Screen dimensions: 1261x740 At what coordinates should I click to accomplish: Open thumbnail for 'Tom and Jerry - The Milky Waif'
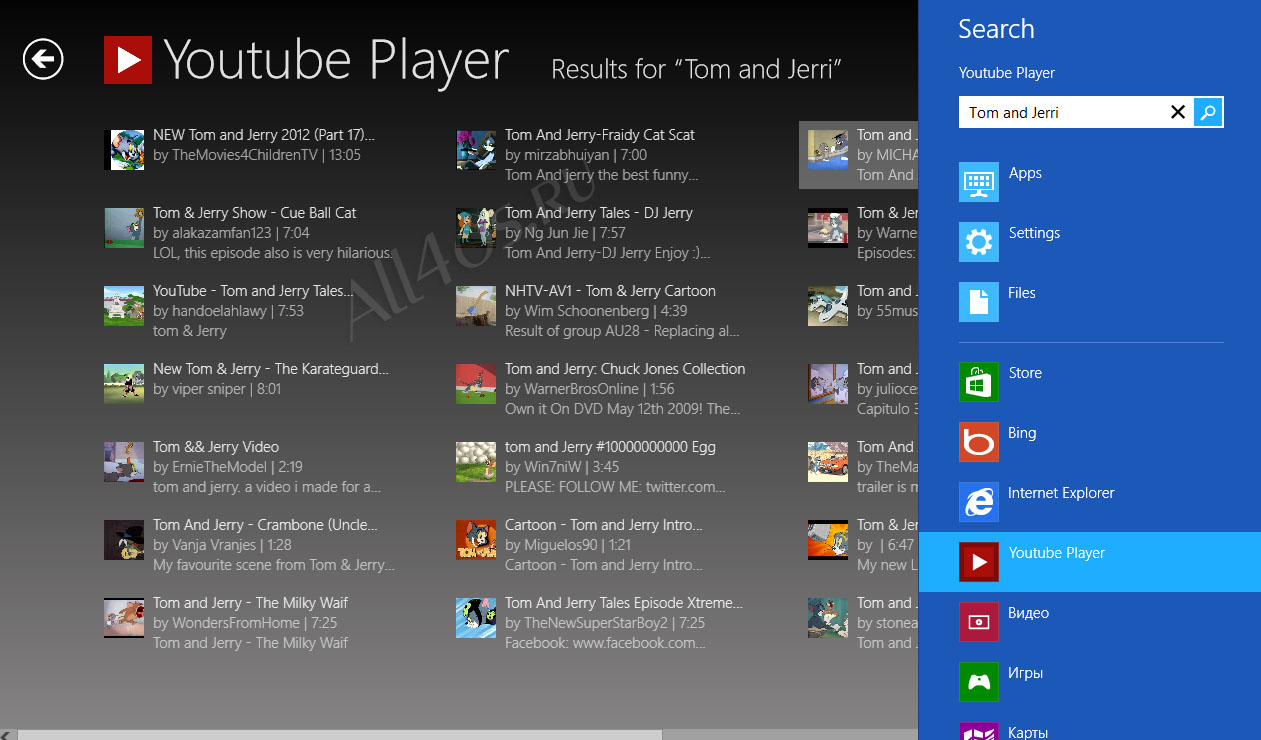124,618
